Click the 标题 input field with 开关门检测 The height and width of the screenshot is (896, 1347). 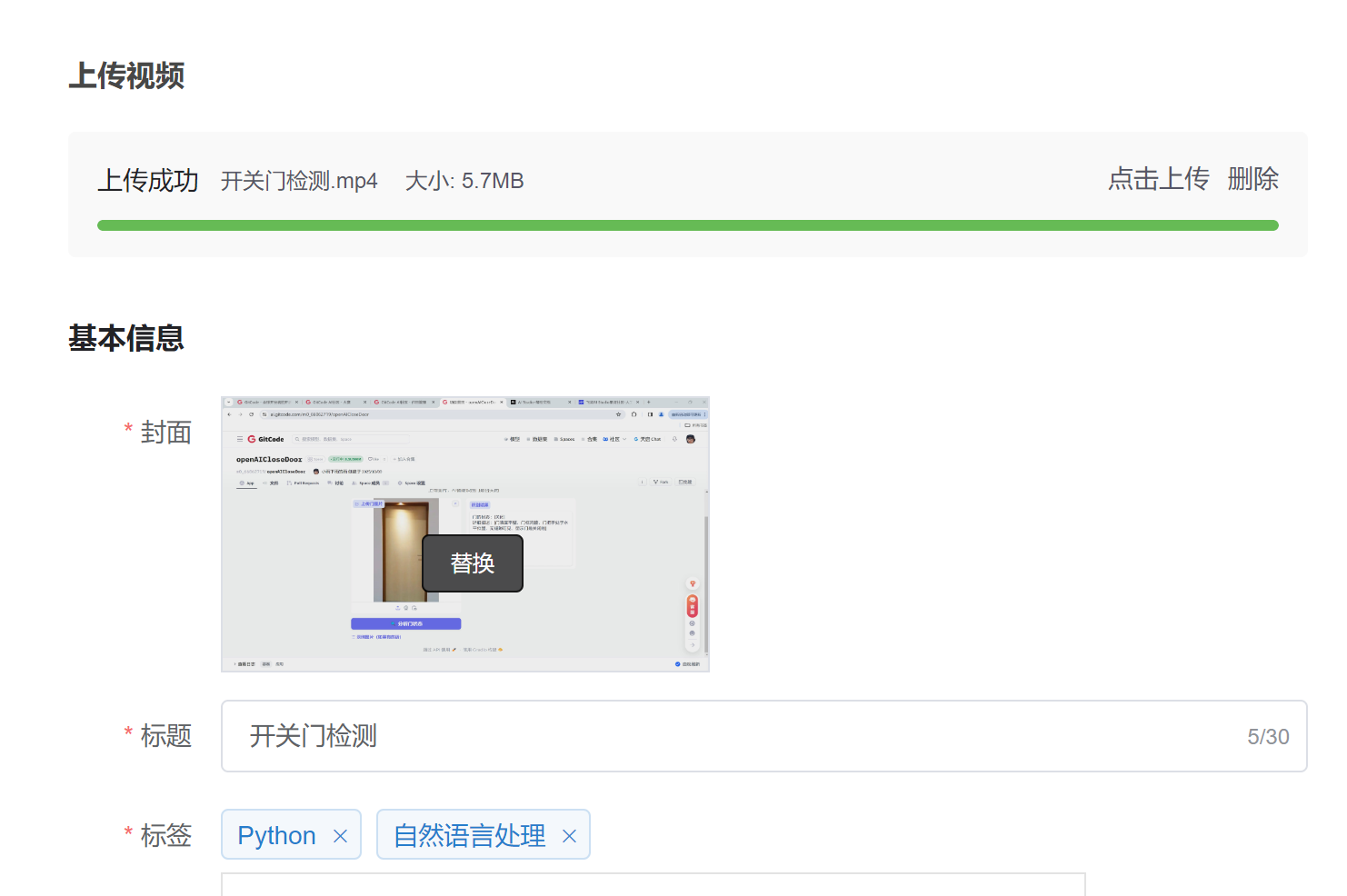coord(763,736)
